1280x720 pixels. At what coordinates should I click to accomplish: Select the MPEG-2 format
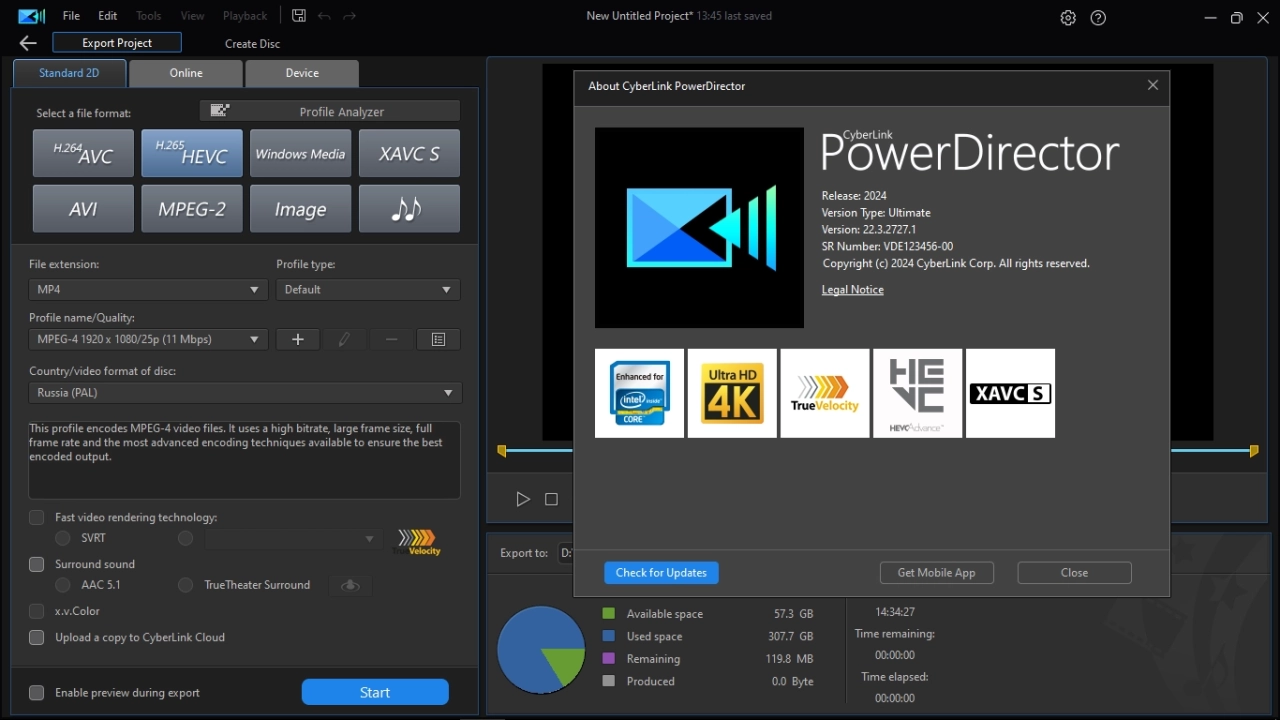click(x=192, y=208)
